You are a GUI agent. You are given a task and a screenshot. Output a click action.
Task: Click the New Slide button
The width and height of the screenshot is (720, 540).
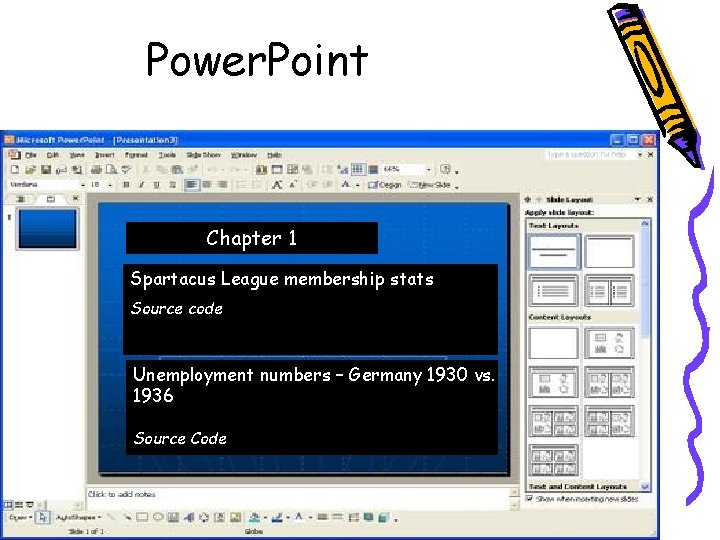coord(430,185)
